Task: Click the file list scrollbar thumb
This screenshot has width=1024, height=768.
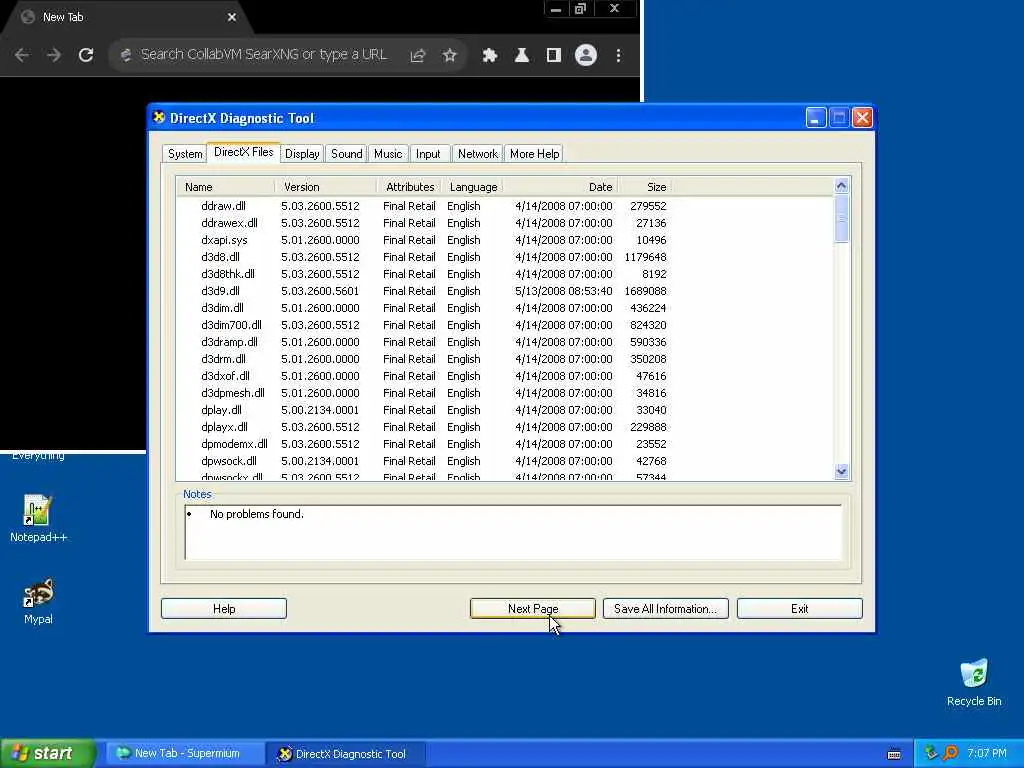Action: click(841, 219)
